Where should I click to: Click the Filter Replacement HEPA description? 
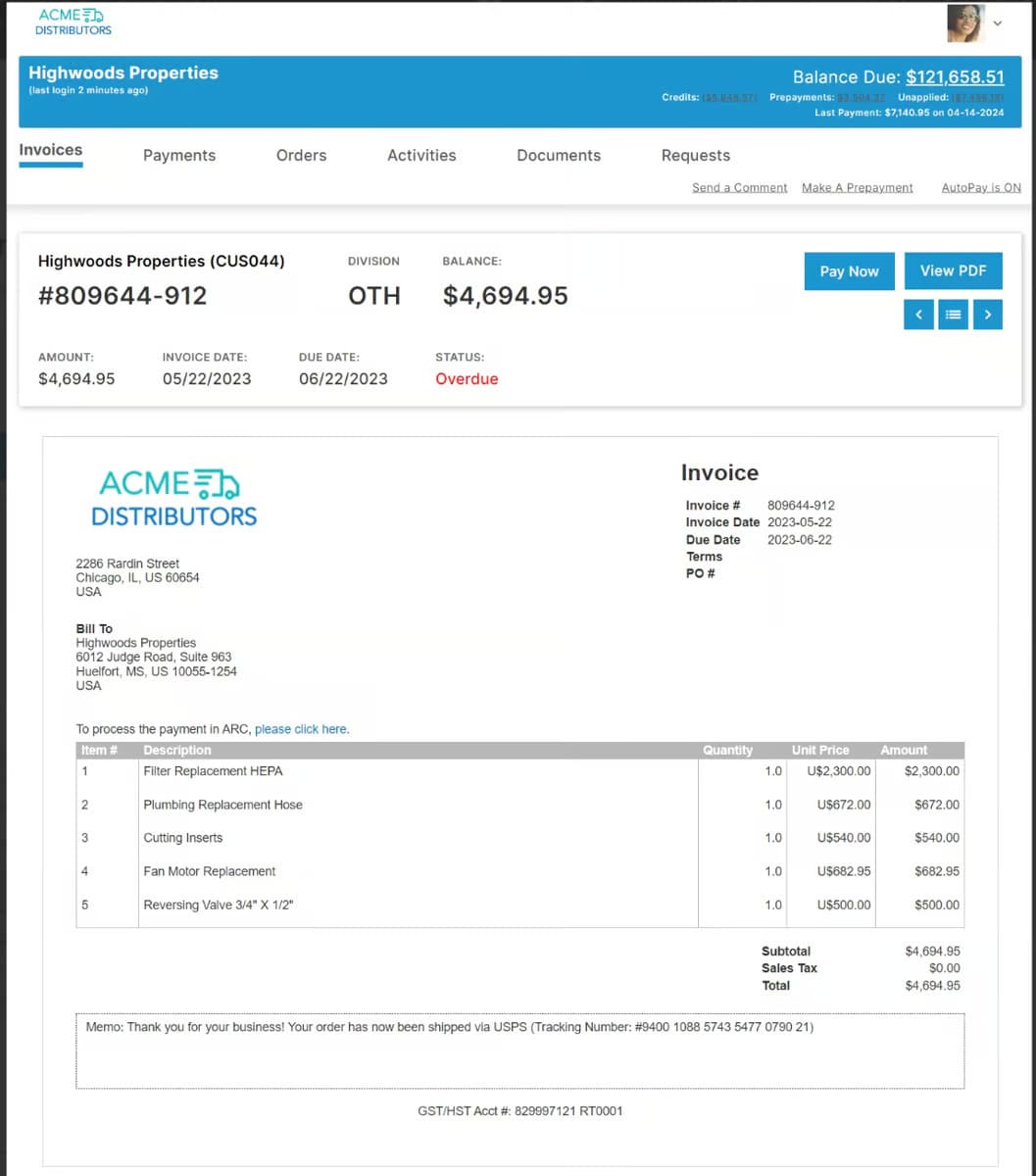point(213,771)
